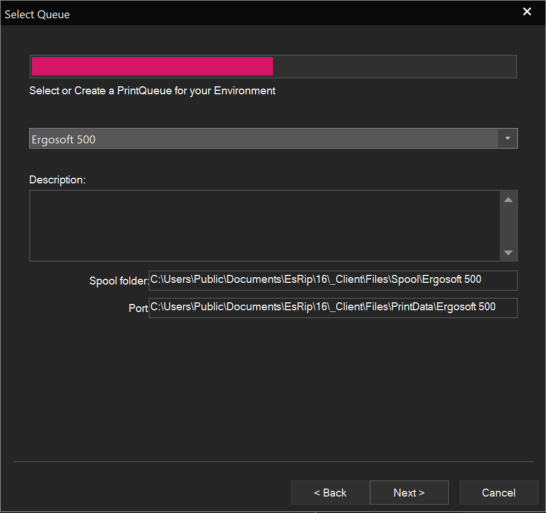This screenshot has width=546, height=513.
Task: Proceed with the Next button
Action: pyautogui.click(x=409, y=493)
